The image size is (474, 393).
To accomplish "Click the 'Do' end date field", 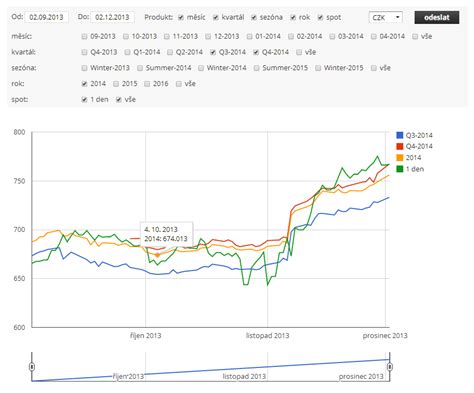I will pos(113,17).
